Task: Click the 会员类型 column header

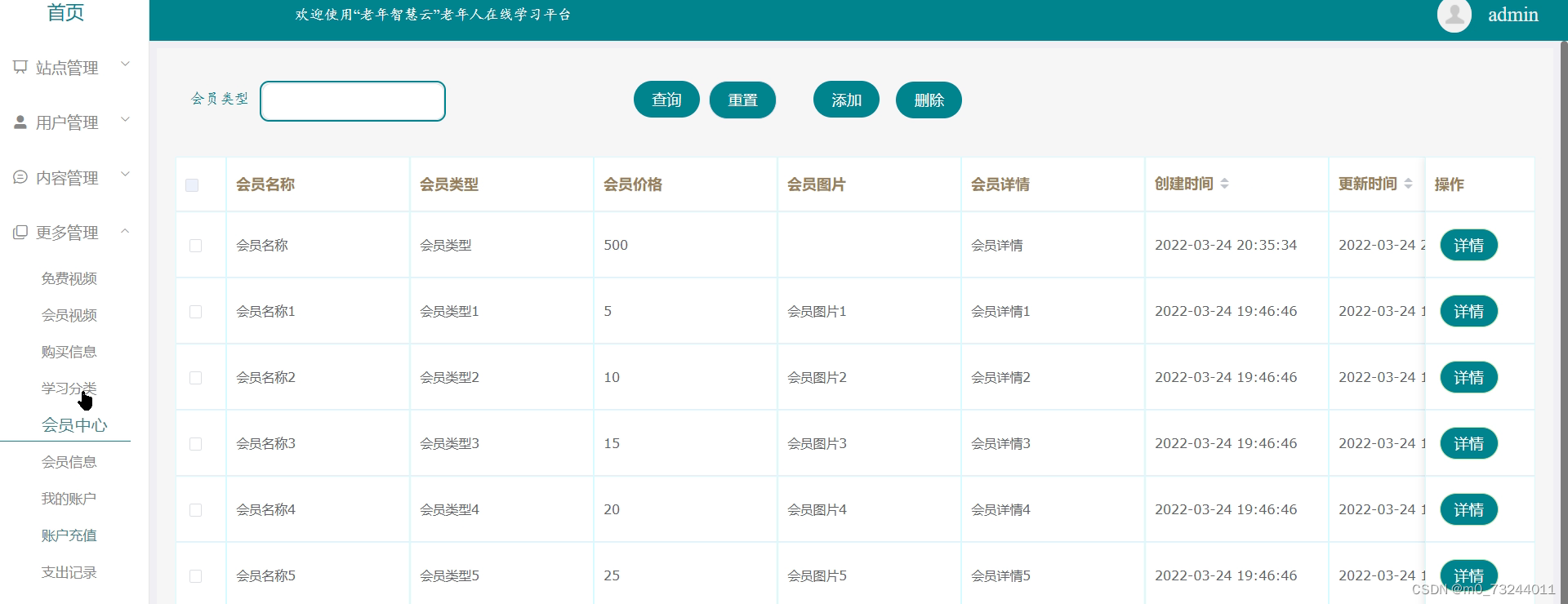Action: [x=449, y=184]
